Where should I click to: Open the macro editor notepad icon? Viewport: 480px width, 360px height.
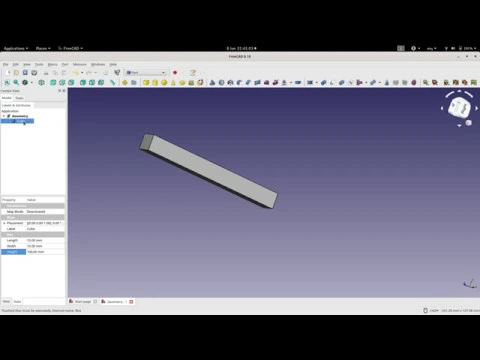(x=193, y=73)
